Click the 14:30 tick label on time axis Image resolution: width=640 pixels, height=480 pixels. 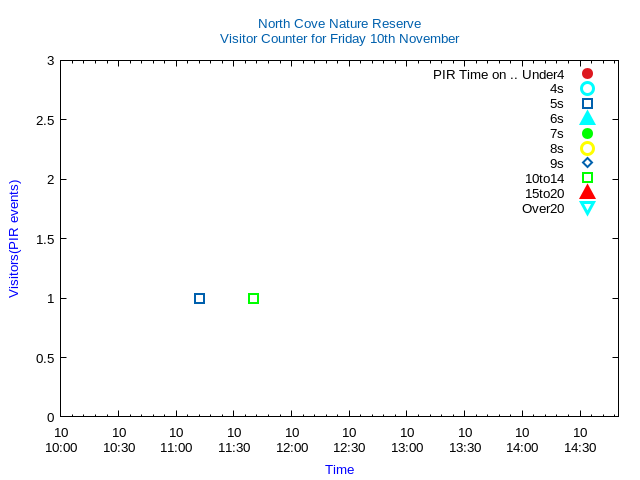pos(580,448)
